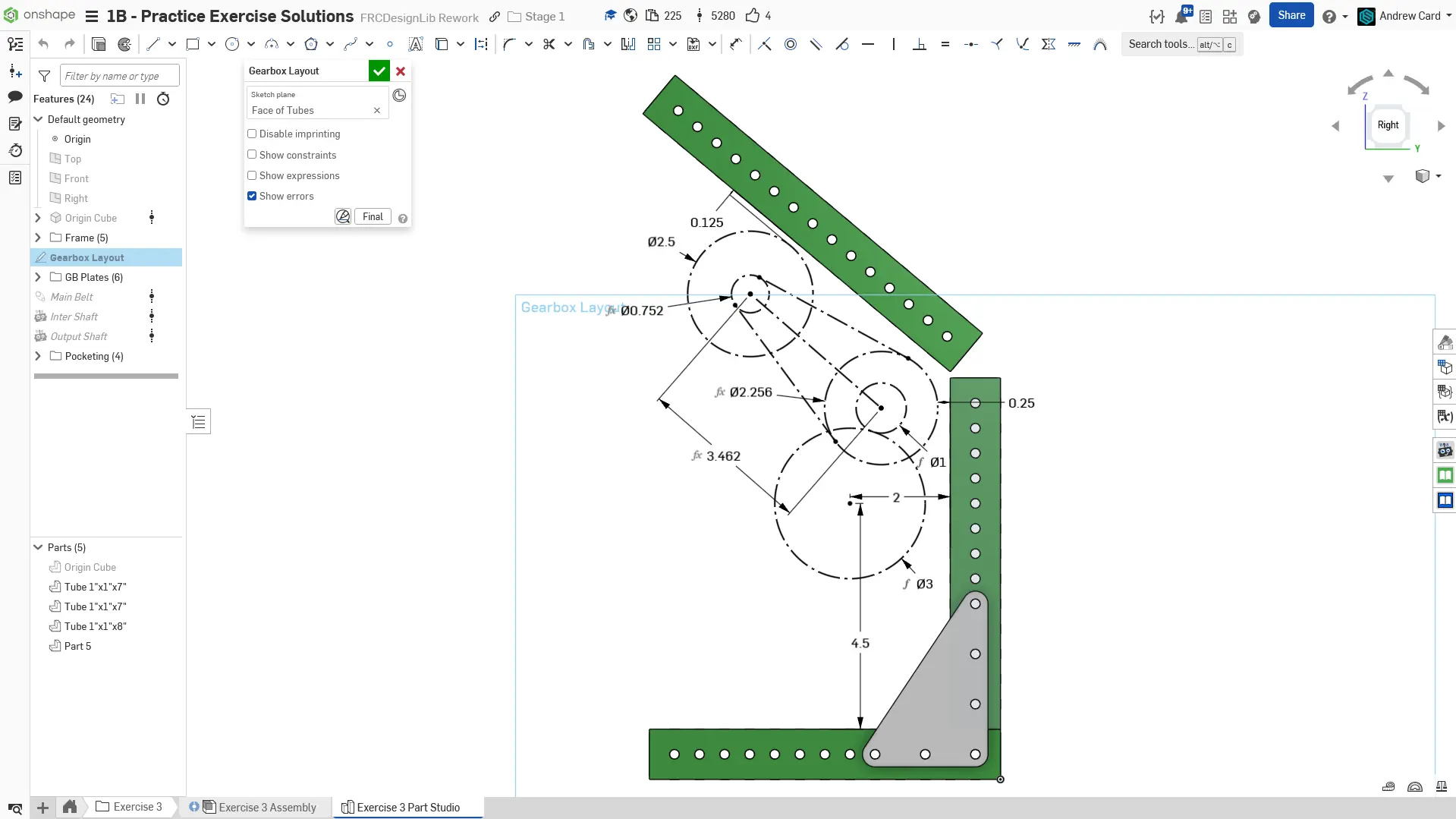Image resolution: width=1456 pixels, height=819 pixels.
Task: Click the Share button
Action: point(1291,16)
